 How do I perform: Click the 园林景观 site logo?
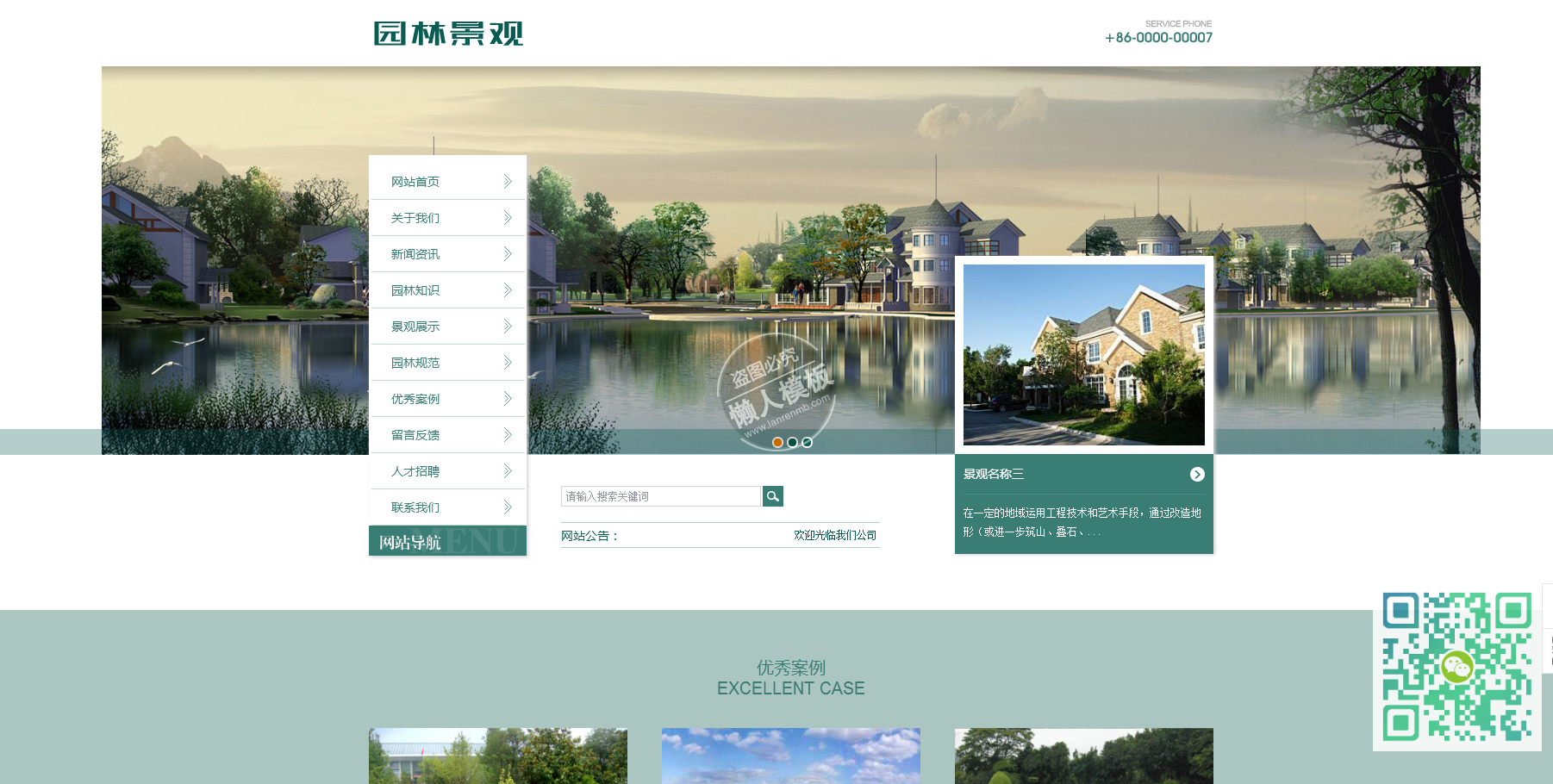[448, 34]
